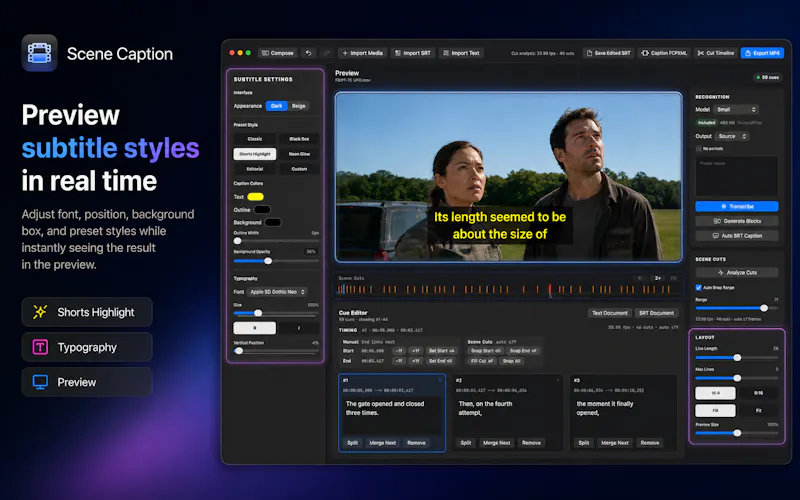Switch to the Text Document tab

tap(610, 313)
